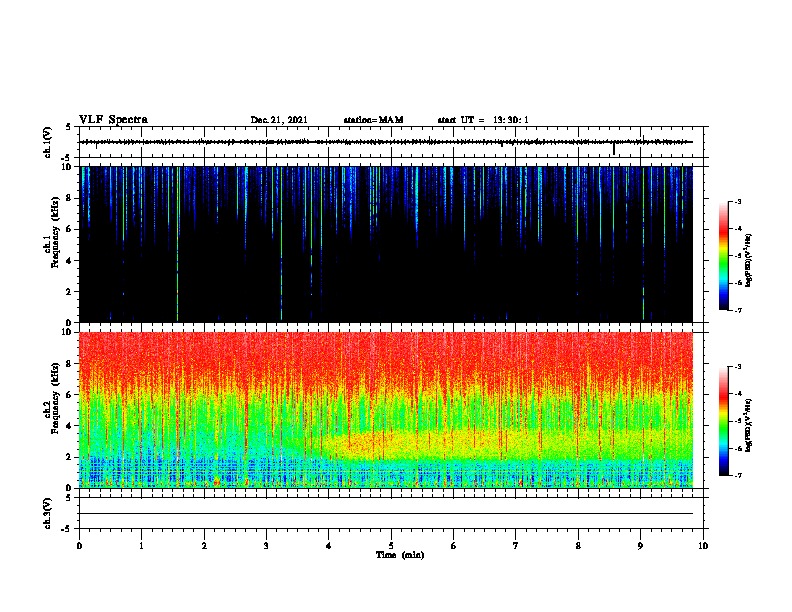Click the flat ch.3 voltage trace line
Image resolution: width=792 pixels, height=612 pixels.
pyautogui.click(x=386, y=514)
